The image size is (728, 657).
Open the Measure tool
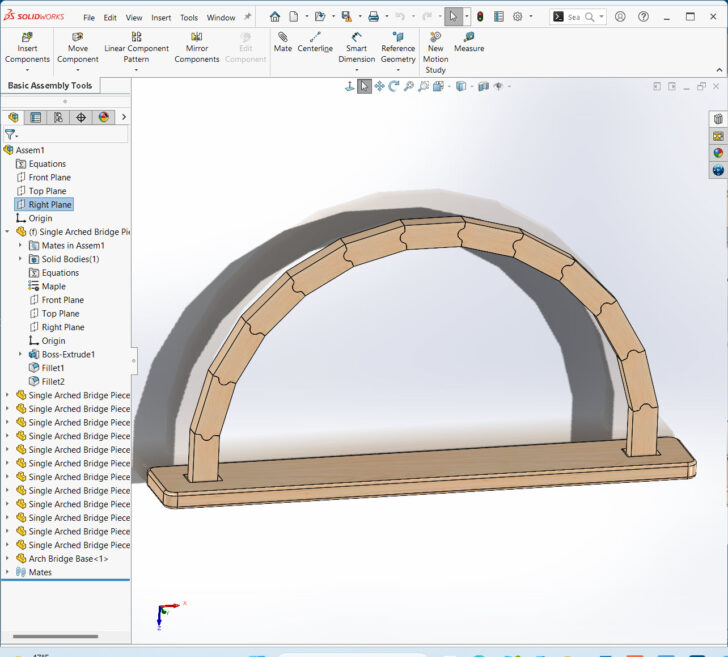tap(468, 42)
